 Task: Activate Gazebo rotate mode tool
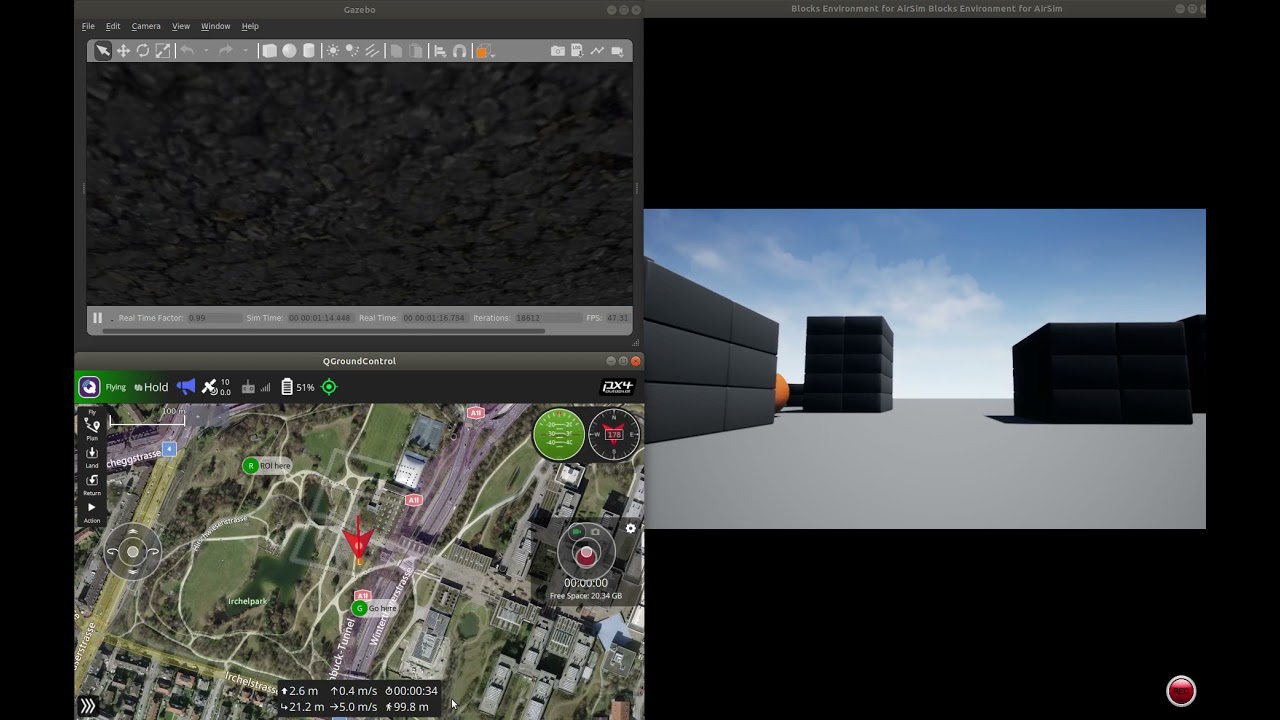[143, 51]
